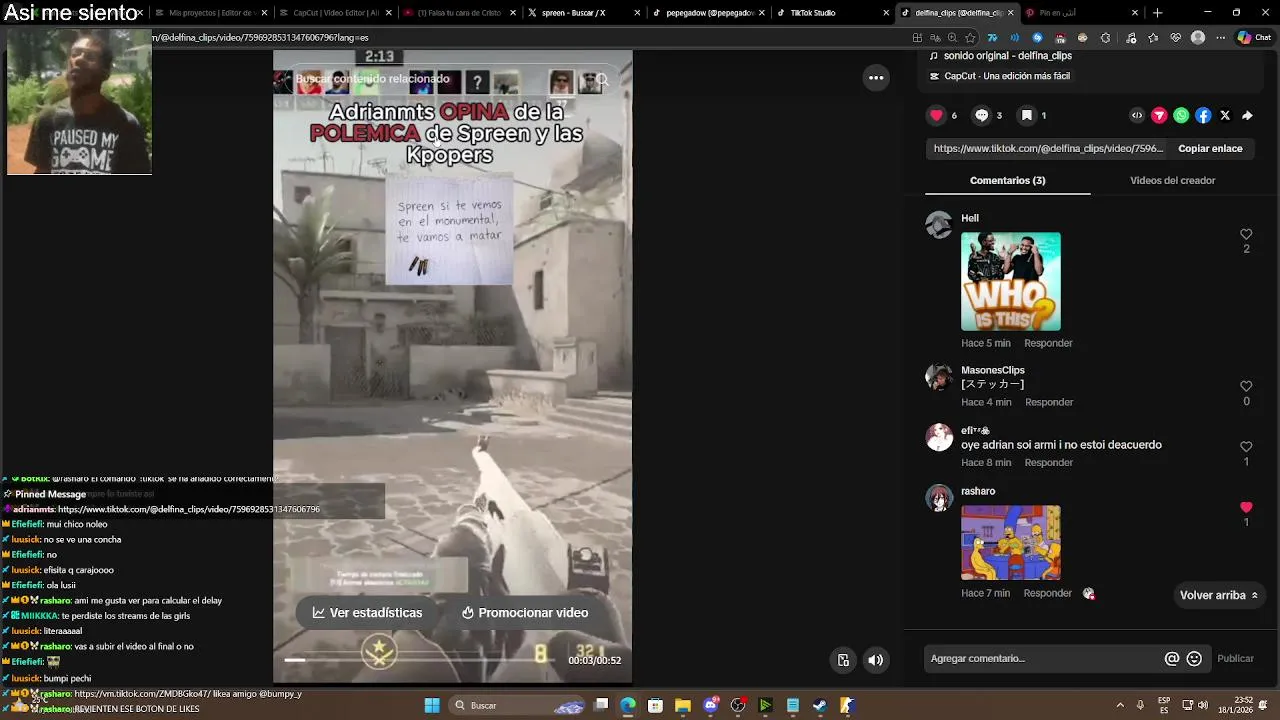Unlike rasharo's comment
The image size is (1280, 720).
tap(1246, 507)
